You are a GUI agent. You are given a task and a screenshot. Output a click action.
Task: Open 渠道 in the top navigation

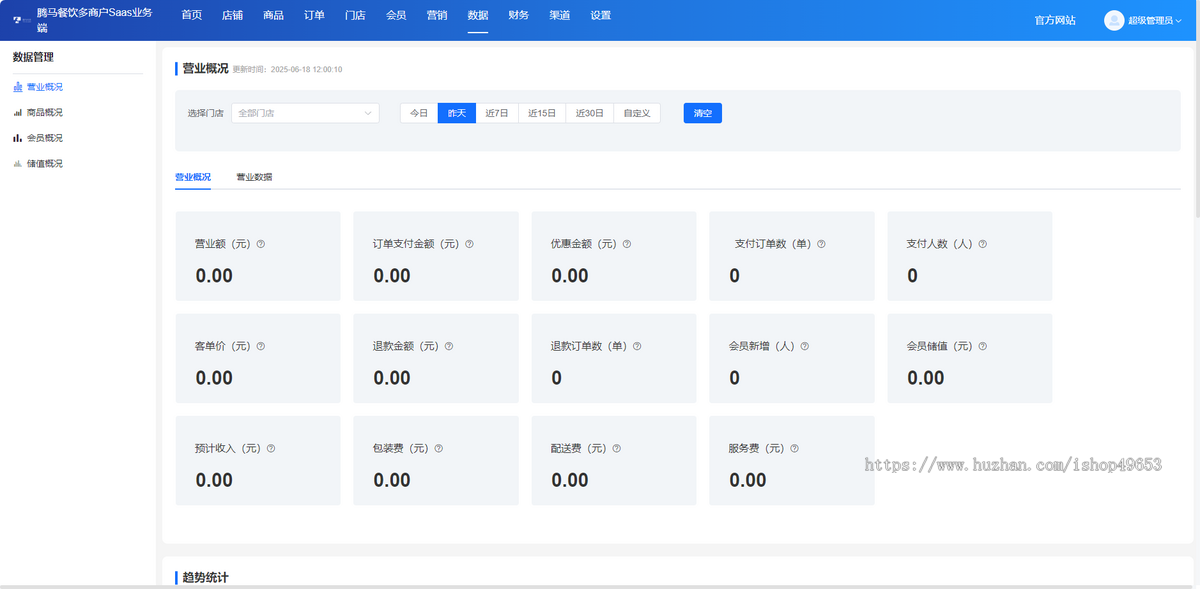(560, 16)
